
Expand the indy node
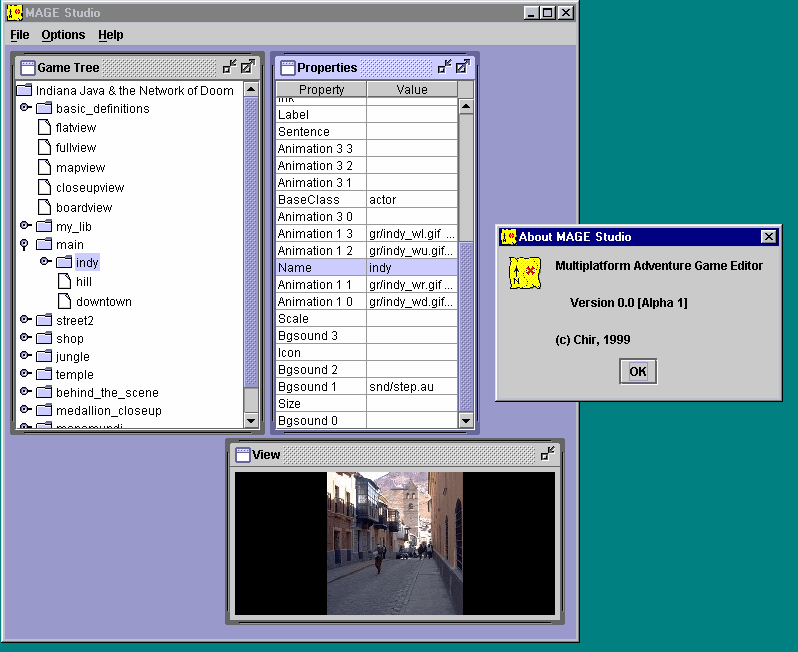pos(45,261)
